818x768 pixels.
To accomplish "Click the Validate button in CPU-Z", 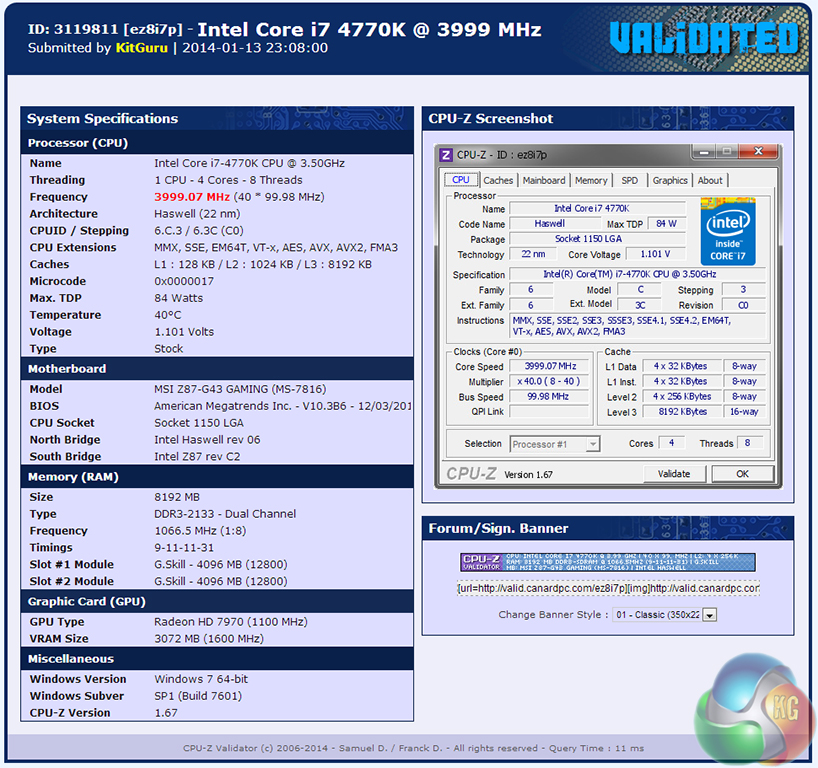I will point(674,474).
